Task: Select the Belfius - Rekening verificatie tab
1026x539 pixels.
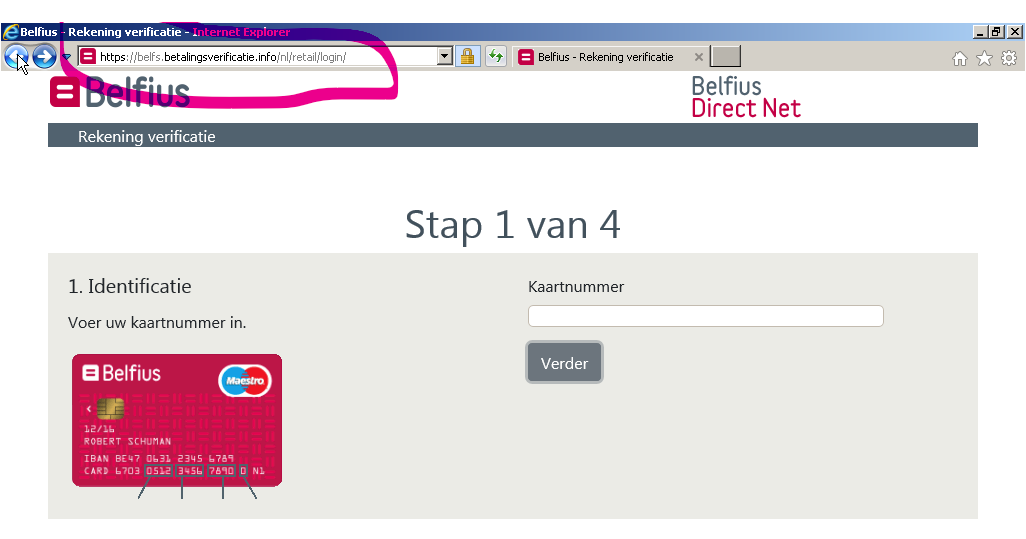Action: pos(605,57)
